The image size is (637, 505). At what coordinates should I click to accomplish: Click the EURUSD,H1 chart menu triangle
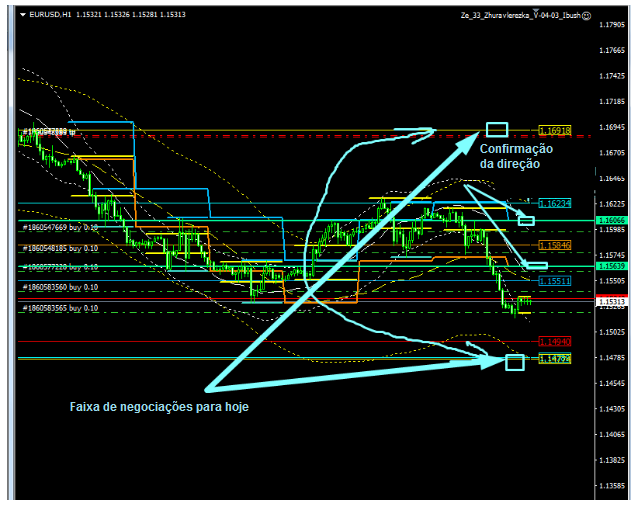click(x=23, y=15)
